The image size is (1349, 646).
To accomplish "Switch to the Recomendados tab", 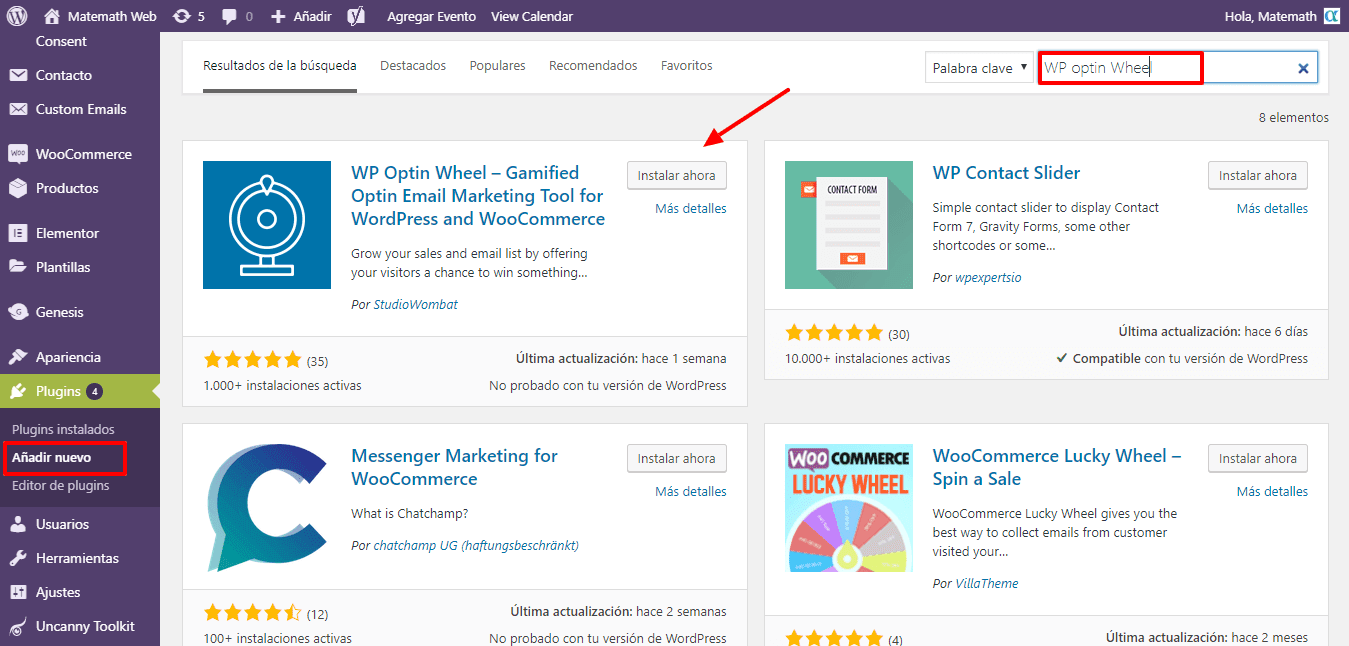I will (x=593, y=66).
